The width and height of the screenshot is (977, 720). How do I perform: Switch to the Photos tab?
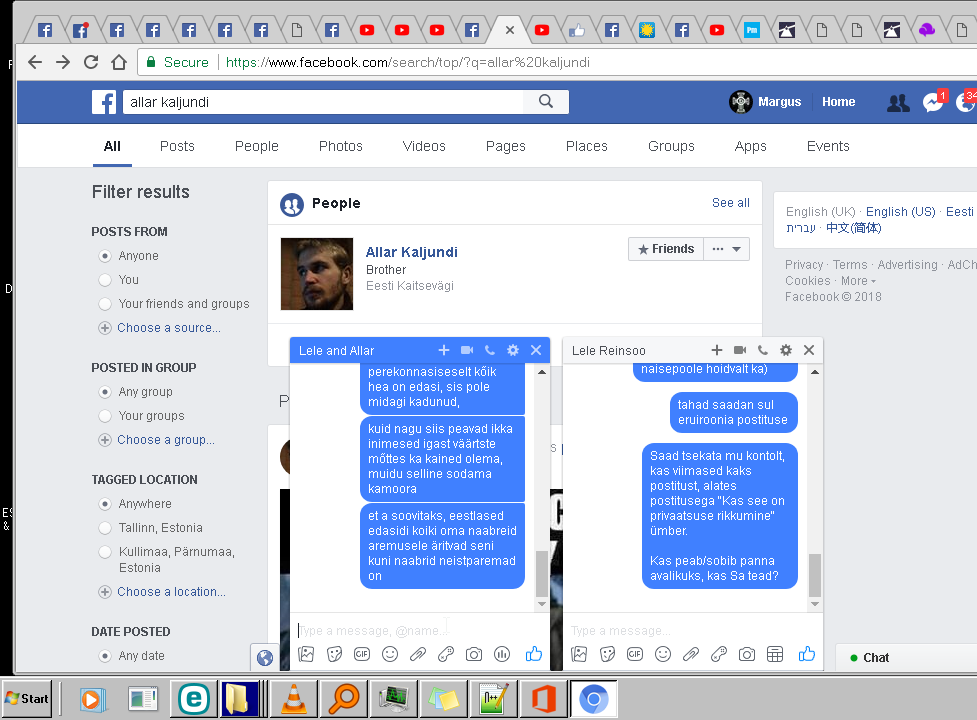coord(340,146)
